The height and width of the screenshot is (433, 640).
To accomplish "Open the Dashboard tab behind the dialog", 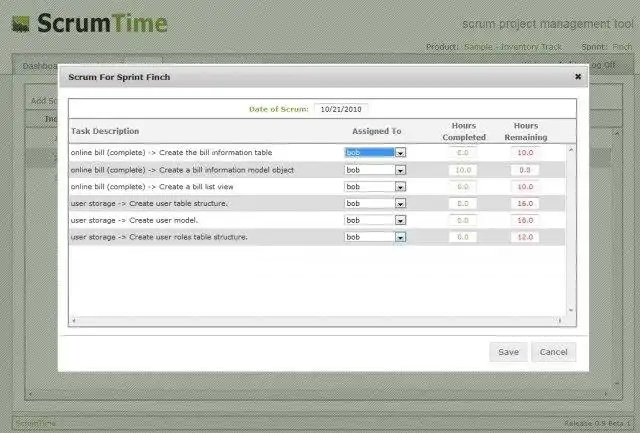I will click(39, 66).
